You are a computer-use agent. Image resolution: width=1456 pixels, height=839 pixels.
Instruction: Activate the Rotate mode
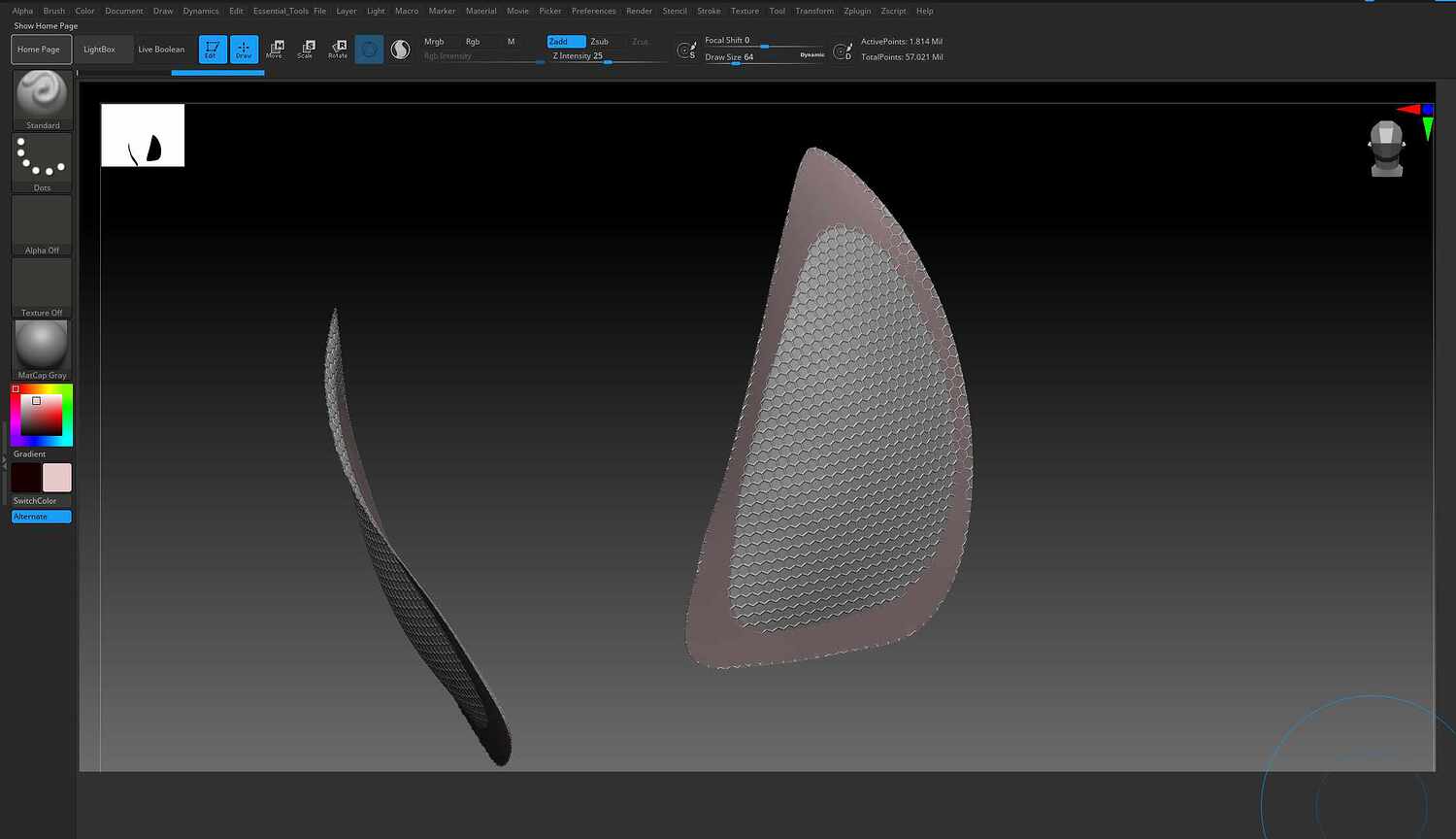click(x=337, y=49)
